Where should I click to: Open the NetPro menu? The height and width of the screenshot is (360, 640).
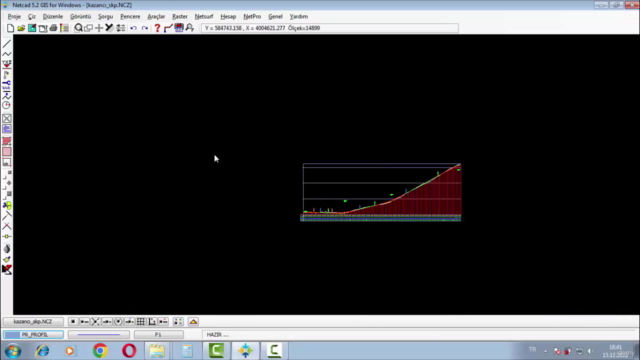[252, 16]
